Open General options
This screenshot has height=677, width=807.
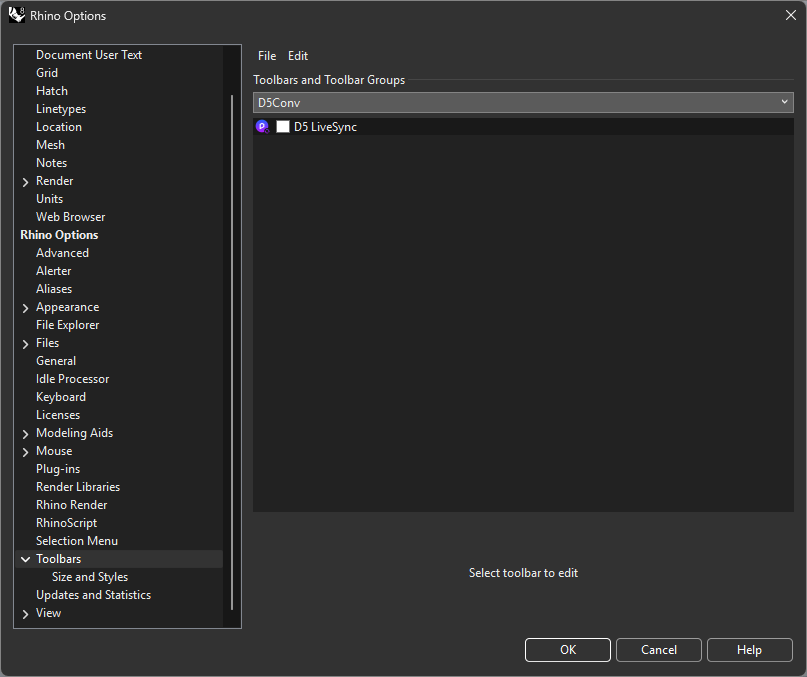tap(56, 361)
